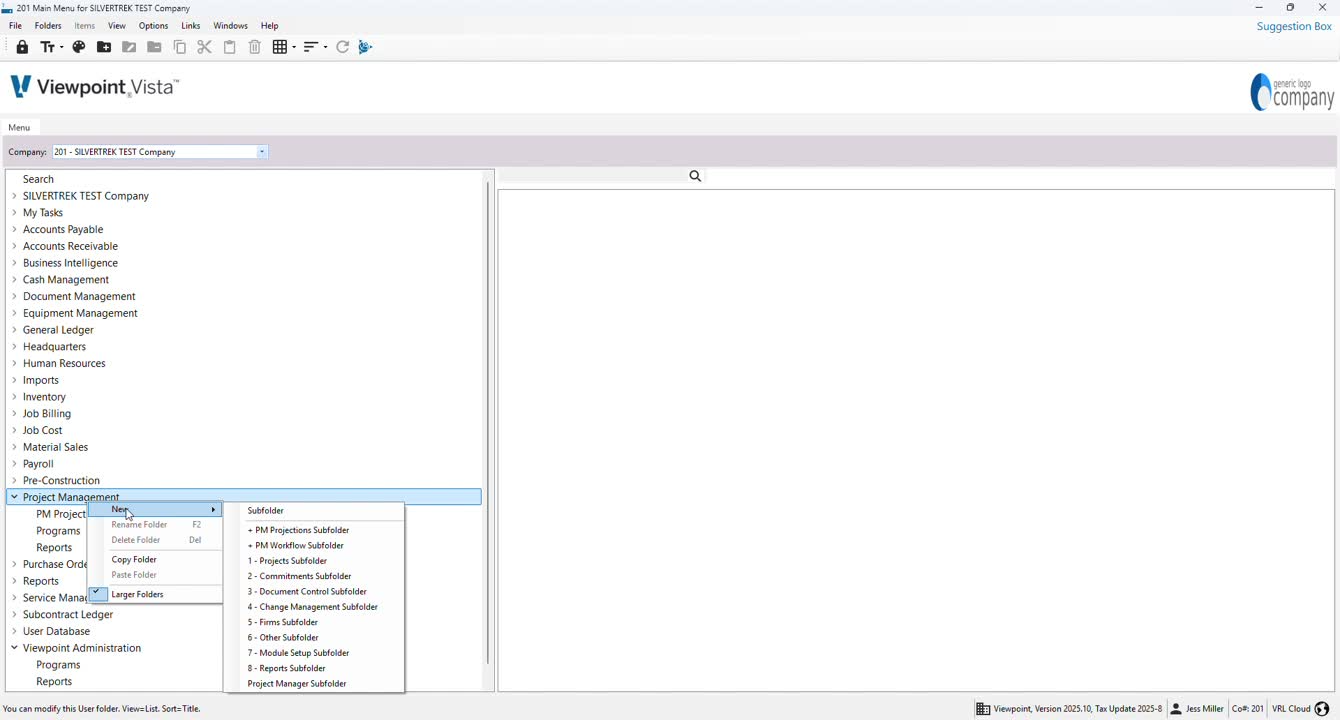Open the Links menu

[x=191, y=26]
